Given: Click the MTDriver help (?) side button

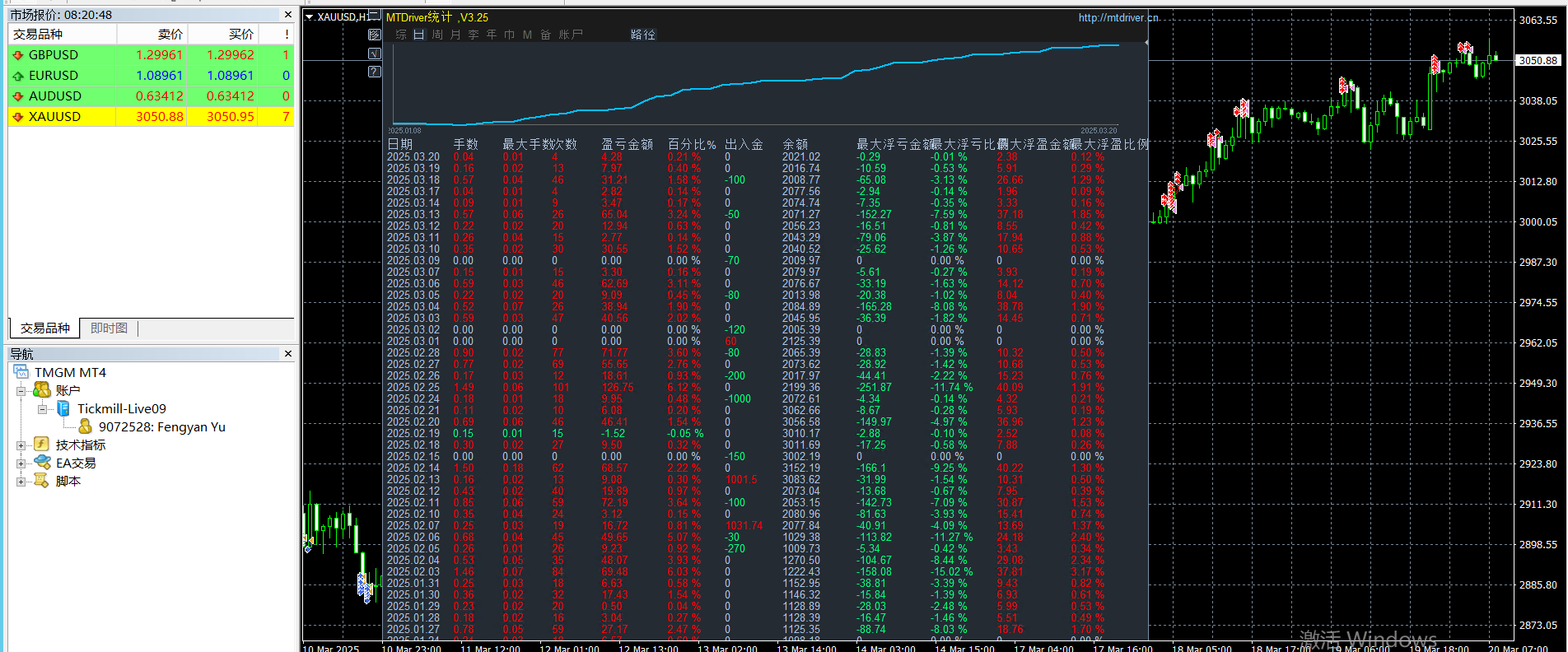Looking at the screenshot, I should click(x=375, y=72).
